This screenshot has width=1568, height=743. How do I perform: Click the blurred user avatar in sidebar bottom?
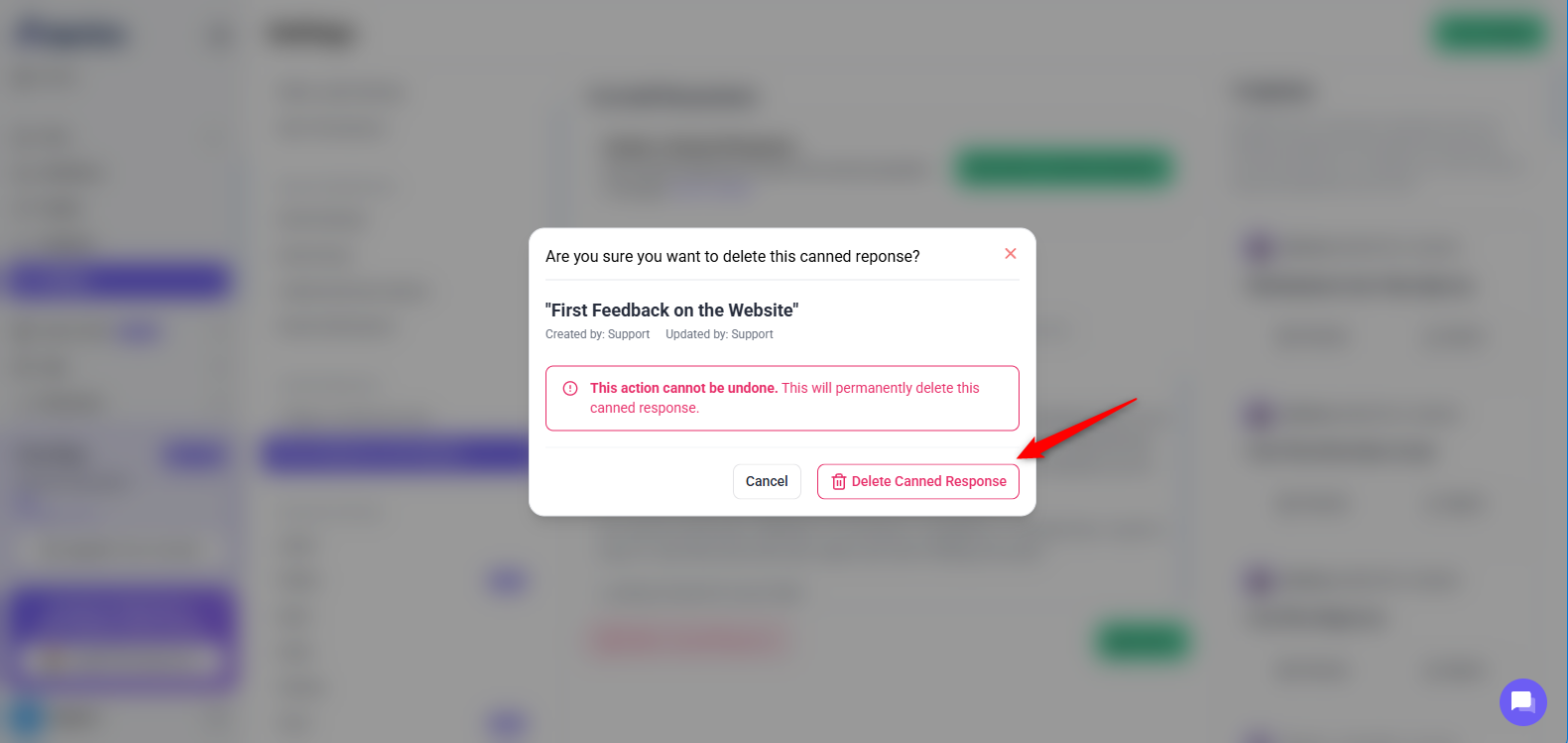click(x=27, y=716)
